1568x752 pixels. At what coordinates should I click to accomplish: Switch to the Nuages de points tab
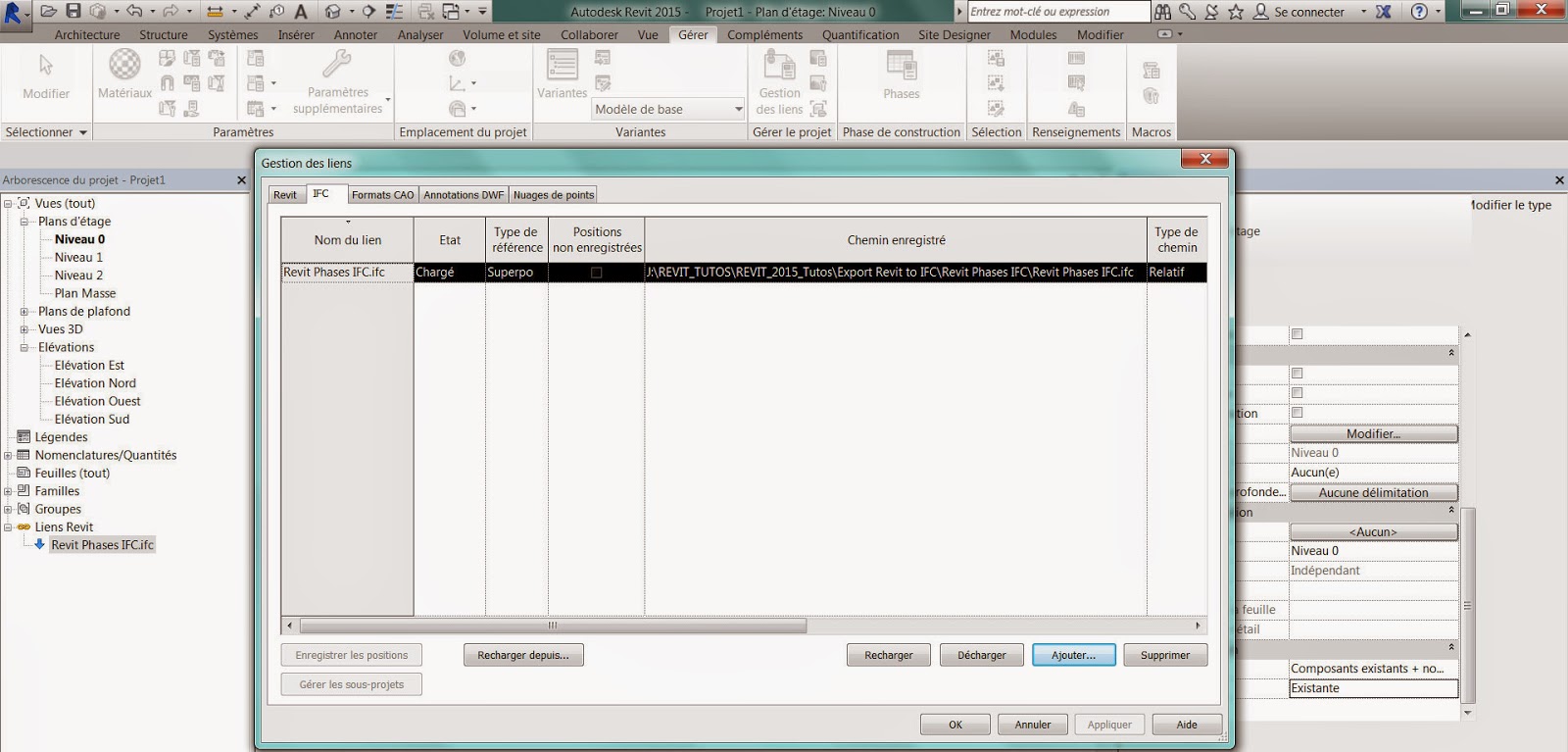tap(554, 195)
